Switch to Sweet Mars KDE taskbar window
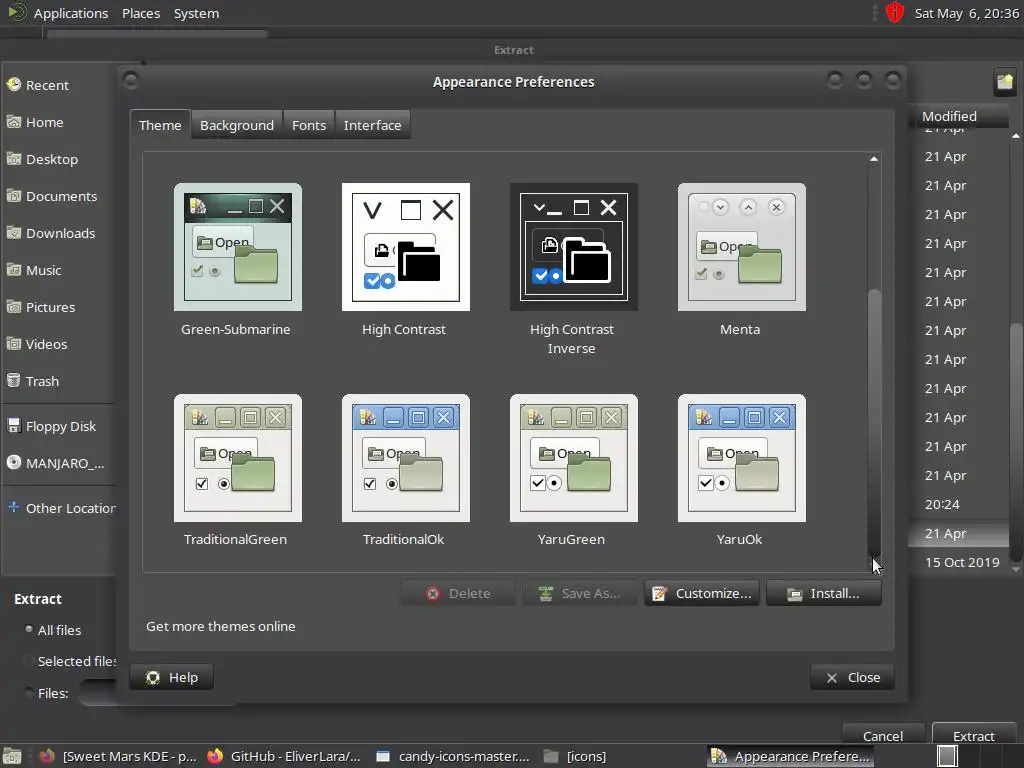Image resolution: width=1024 pixels, height=768 pixels. [x=118, y=756]
